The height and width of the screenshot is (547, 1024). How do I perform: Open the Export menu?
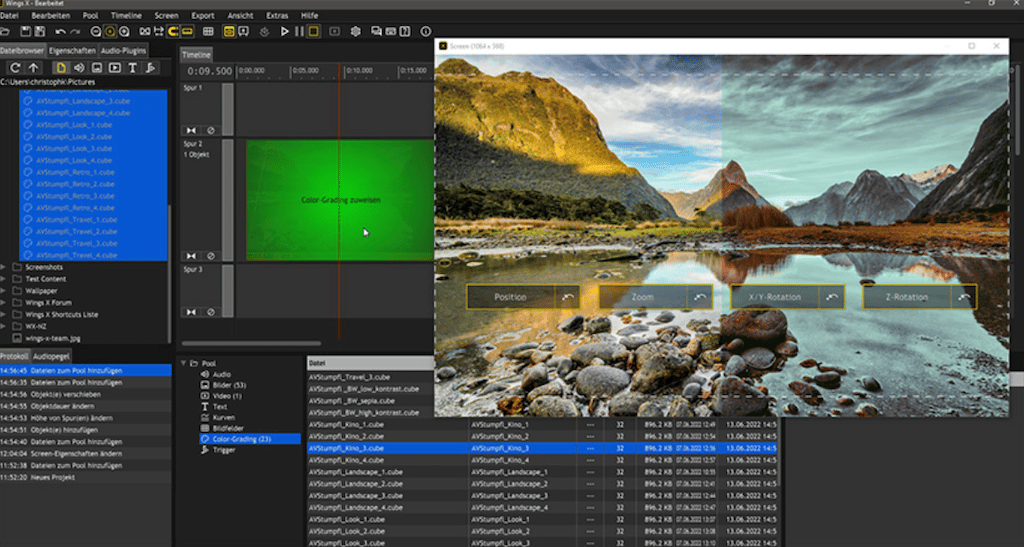point(203,16)
